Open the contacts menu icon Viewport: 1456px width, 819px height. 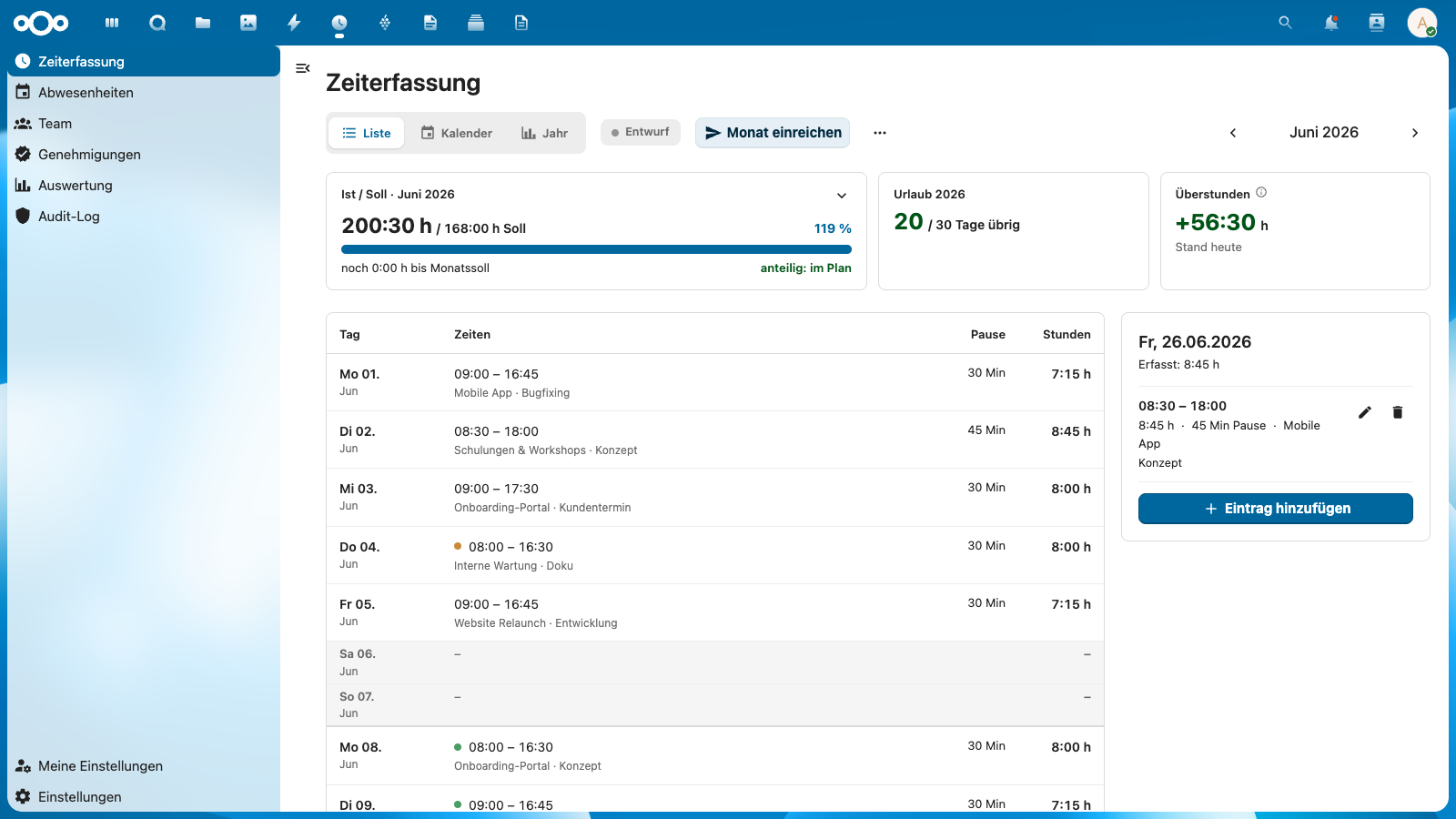[1377, 23]
